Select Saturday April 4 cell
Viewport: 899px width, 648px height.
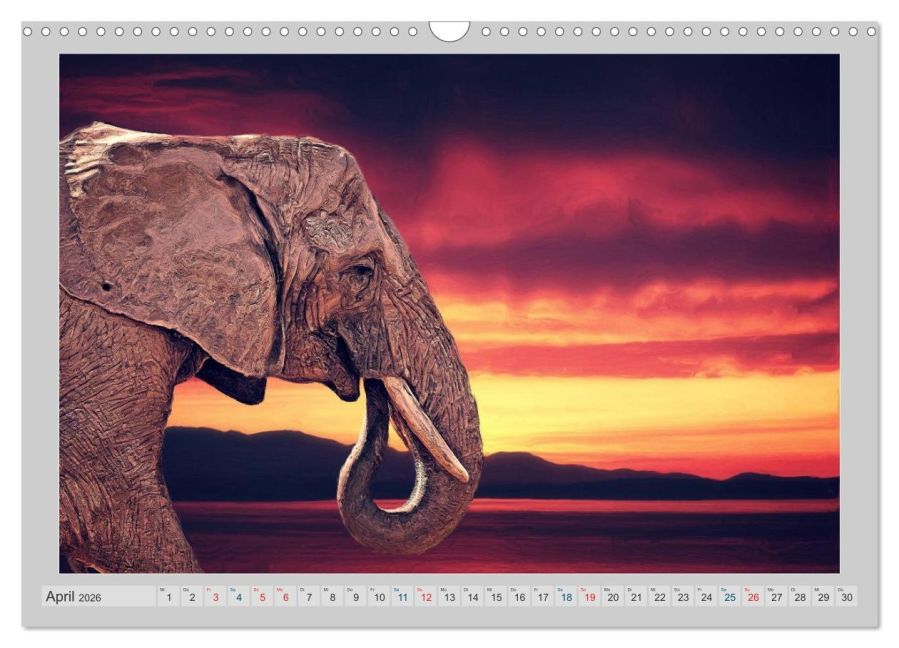pyautogui.click(x=239, y=596)
